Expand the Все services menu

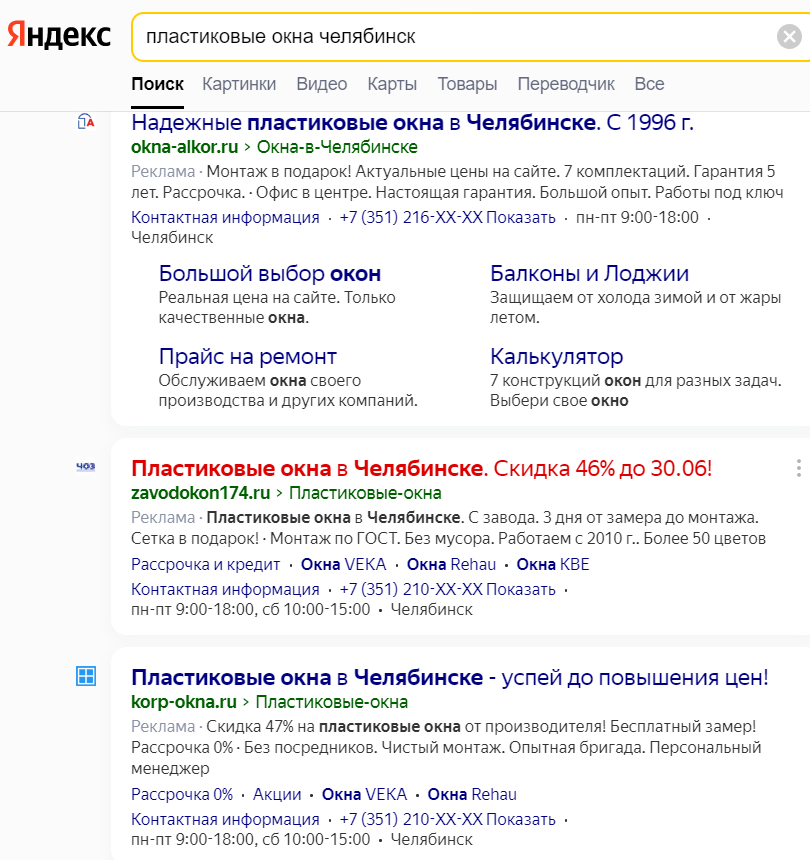click(649, 84)
